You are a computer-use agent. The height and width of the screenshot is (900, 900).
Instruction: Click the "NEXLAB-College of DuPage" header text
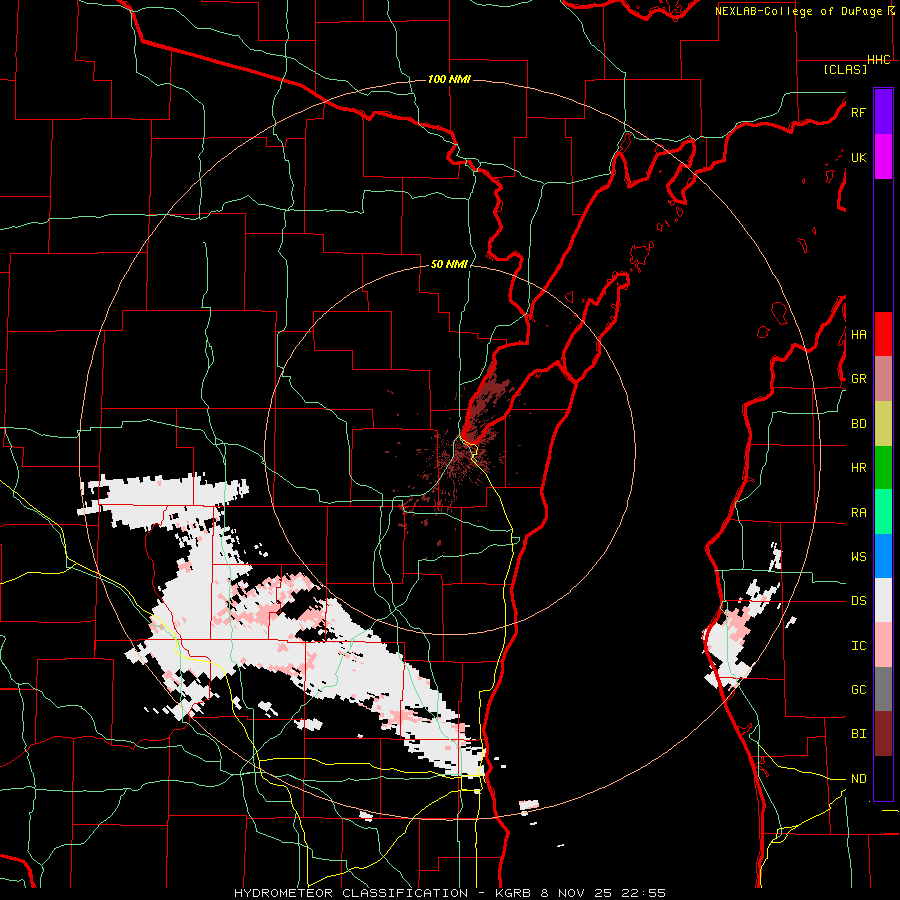point(800,11)
